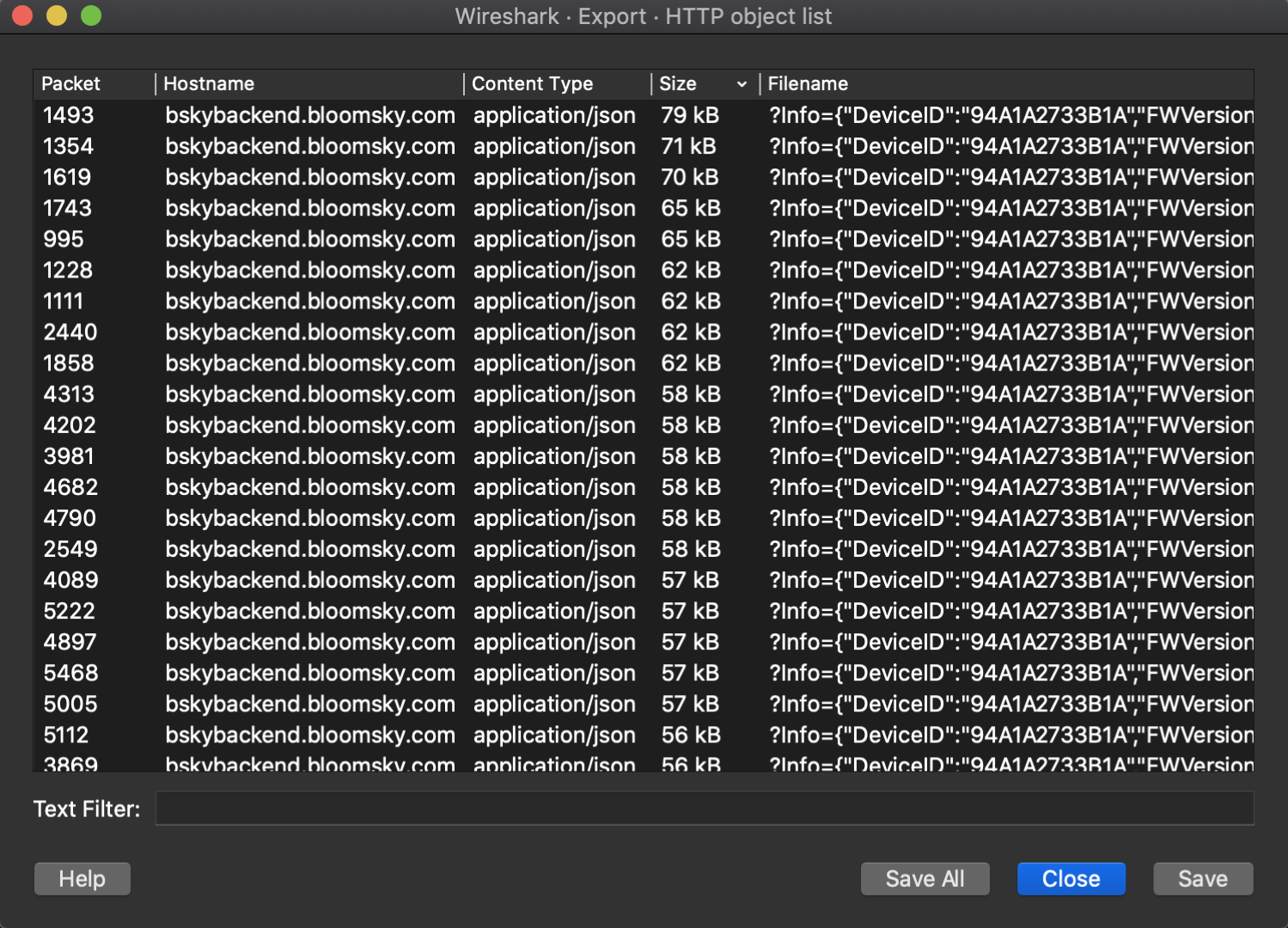This screenshot has height=928, width=1288.
Task: Select packet 1354 row
Action: coord(644,146)
